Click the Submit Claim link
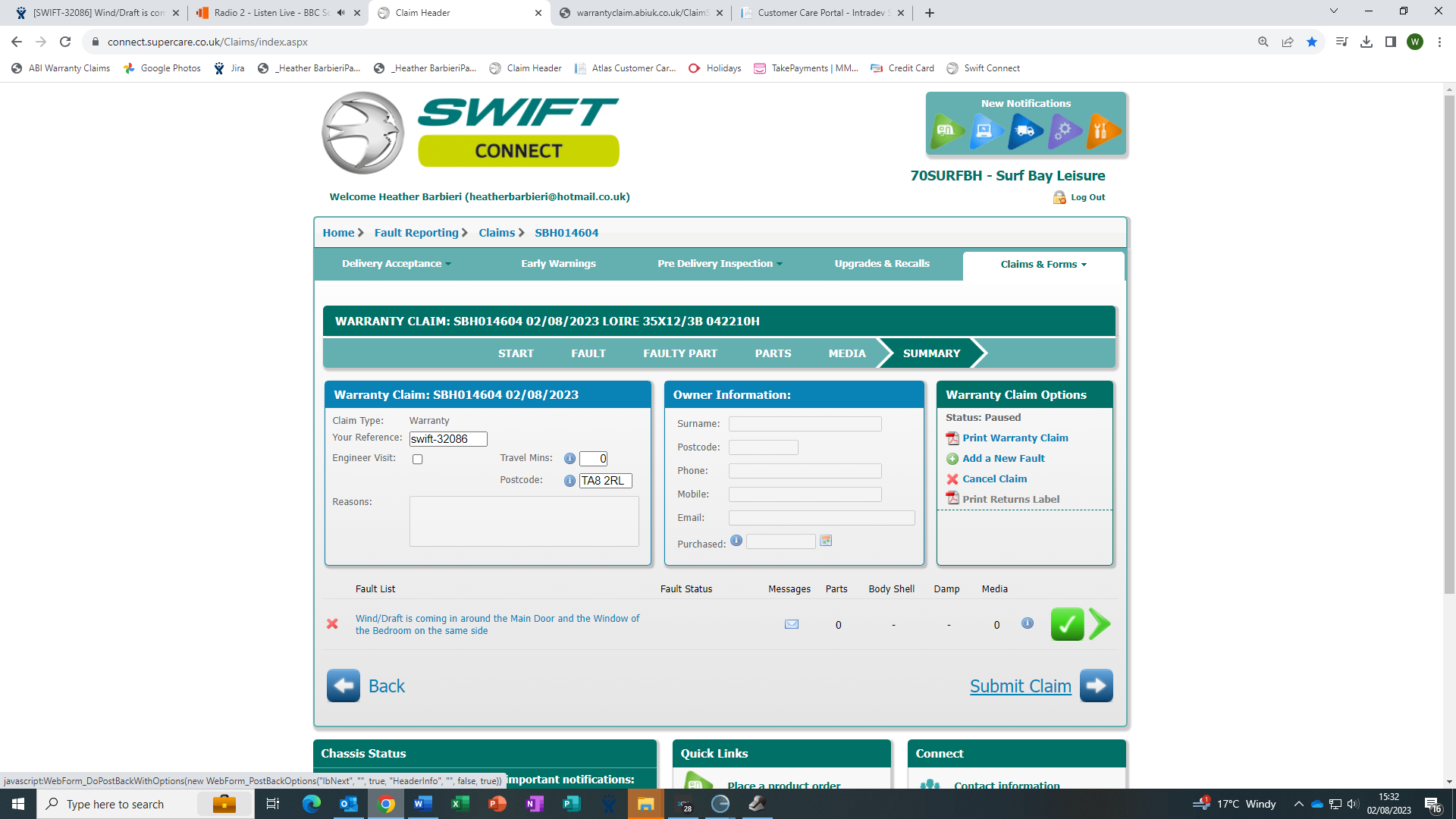Screen dimensions: 1456x819 click(1020, 686)
